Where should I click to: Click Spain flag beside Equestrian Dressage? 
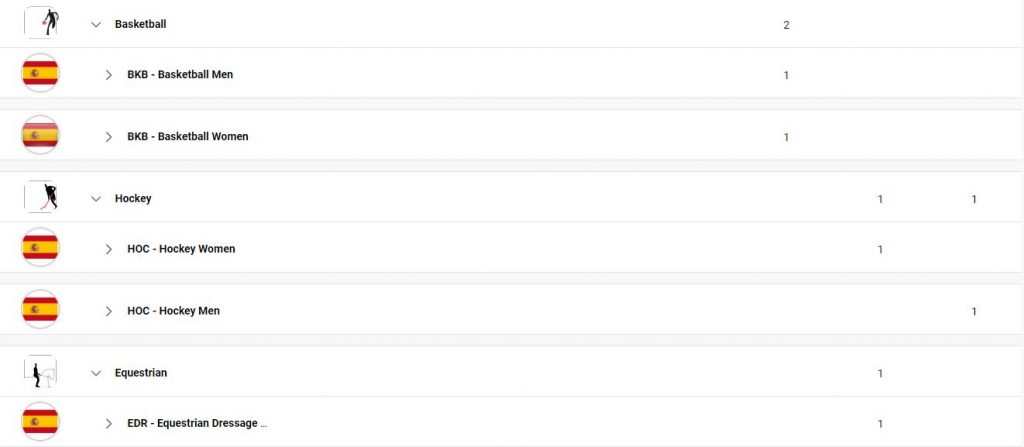pyautogui.click(x=40, y=422)
